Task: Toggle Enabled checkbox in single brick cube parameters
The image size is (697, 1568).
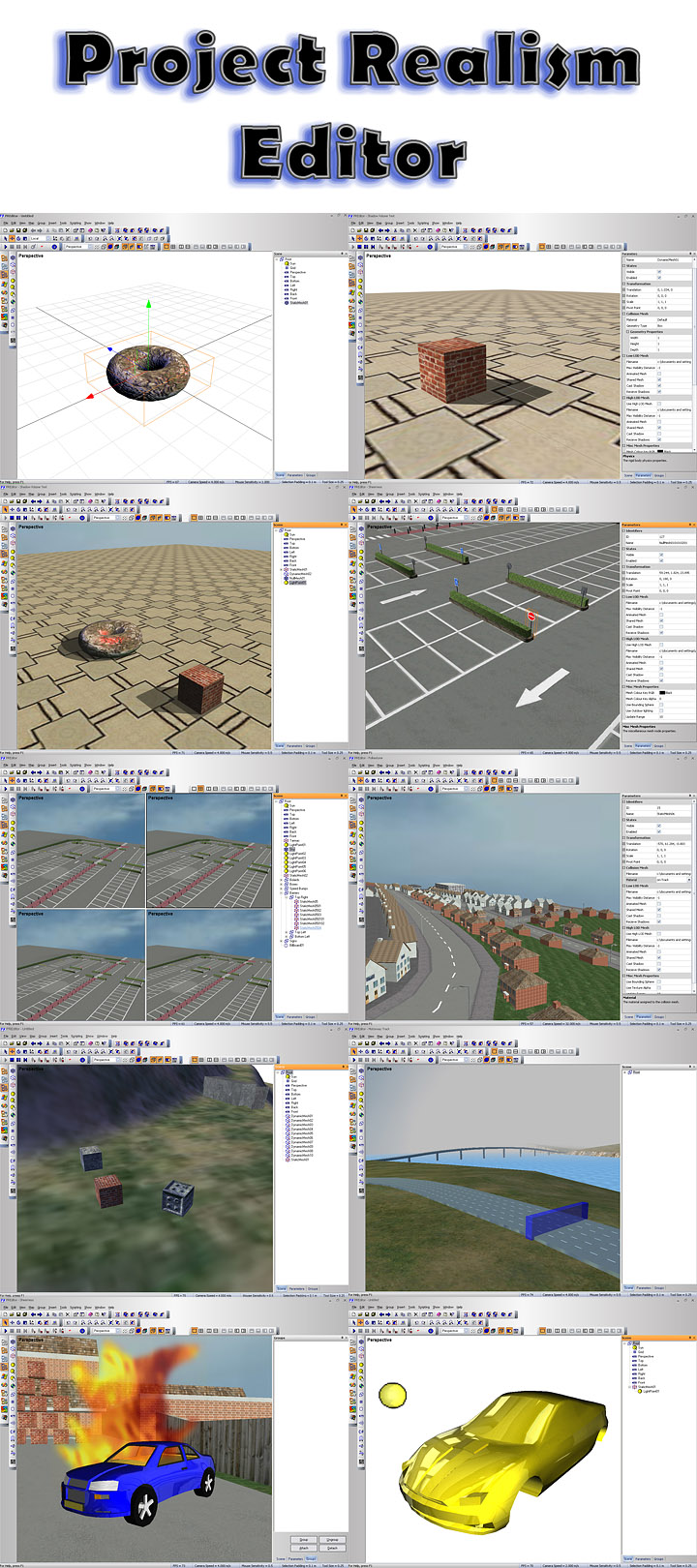Action: (659, 278)
